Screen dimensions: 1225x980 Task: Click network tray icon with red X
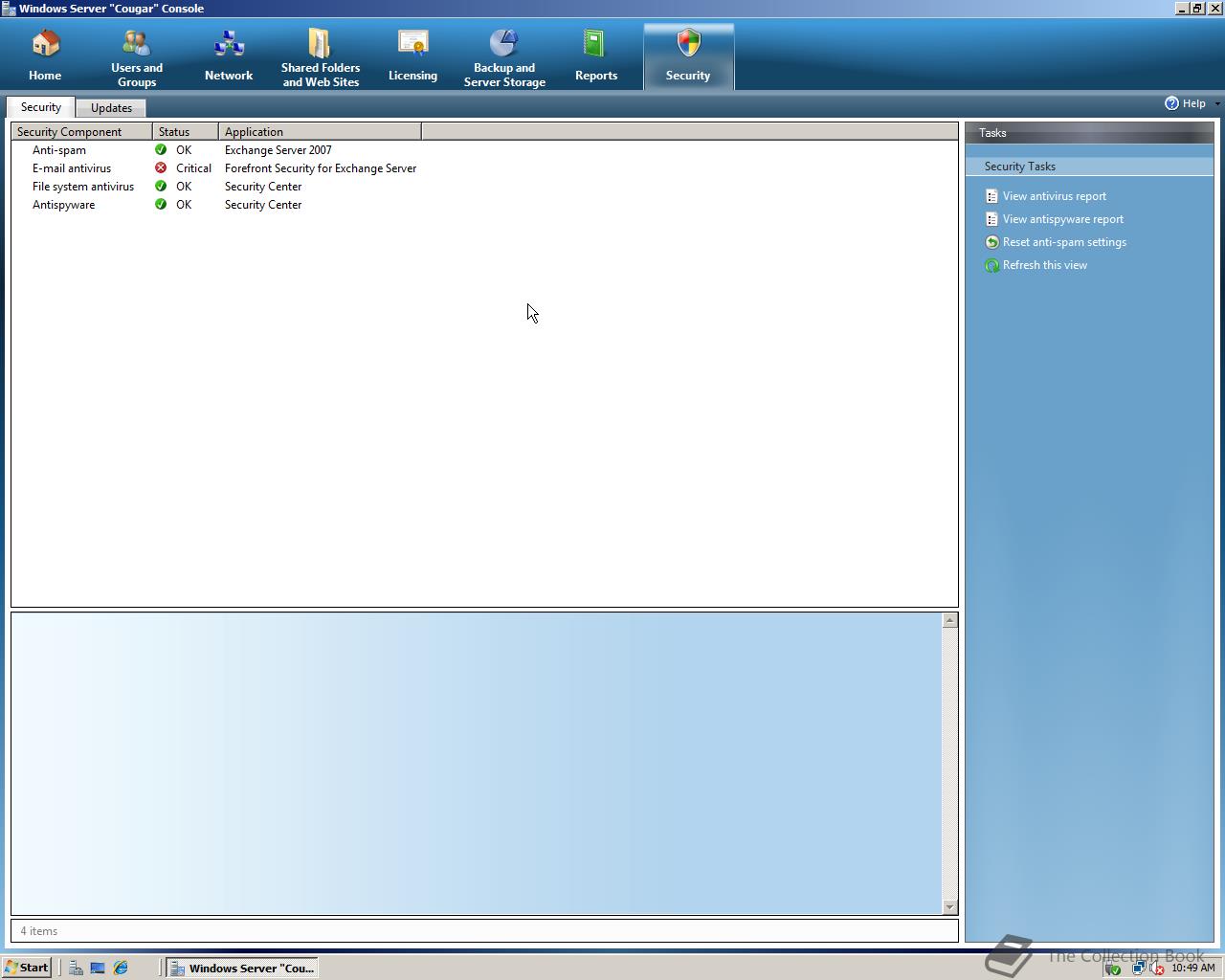[x=1156, y=968]
